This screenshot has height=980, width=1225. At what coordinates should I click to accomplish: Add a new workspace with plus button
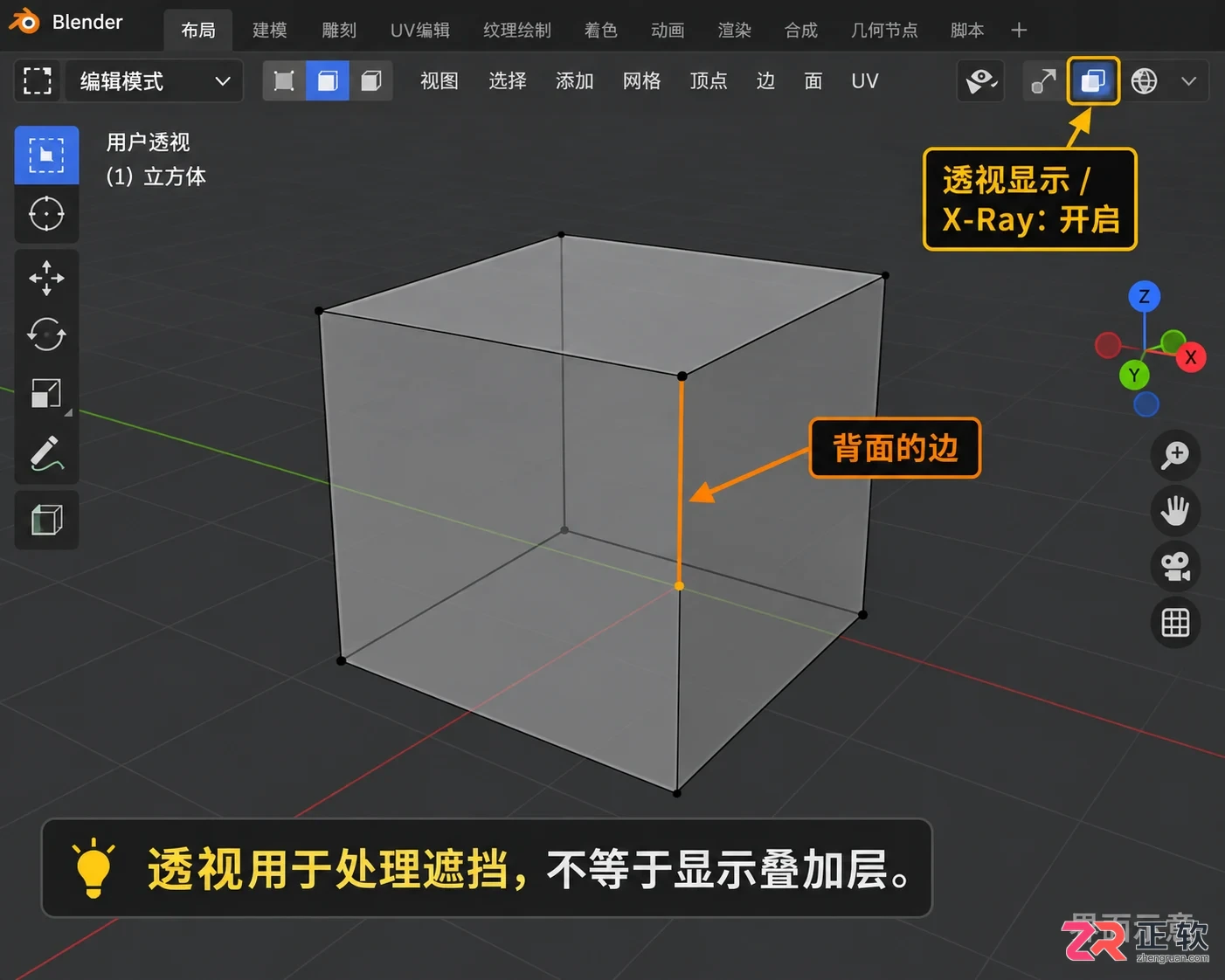coord(1019,31)
